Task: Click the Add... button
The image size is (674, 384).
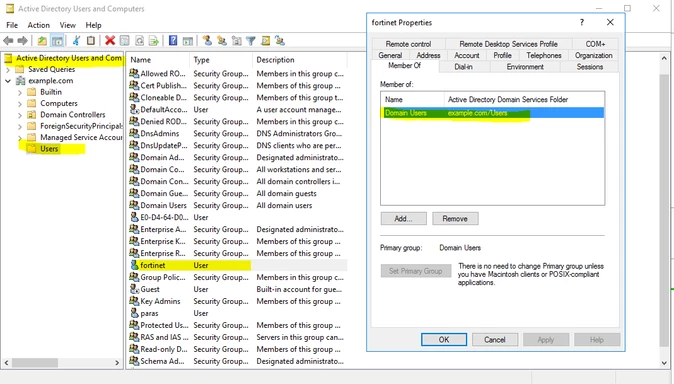Action: click(404, 218)
